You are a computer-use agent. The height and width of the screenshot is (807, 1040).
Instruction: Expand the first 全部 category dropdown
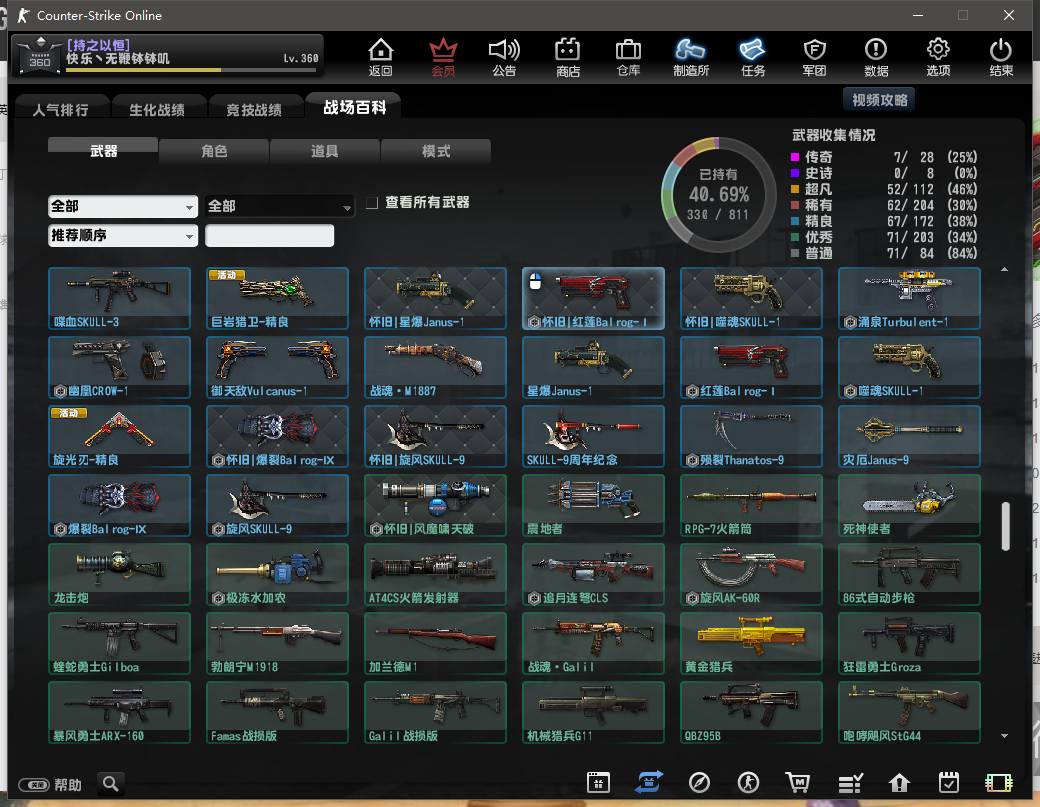click(123, 206)
